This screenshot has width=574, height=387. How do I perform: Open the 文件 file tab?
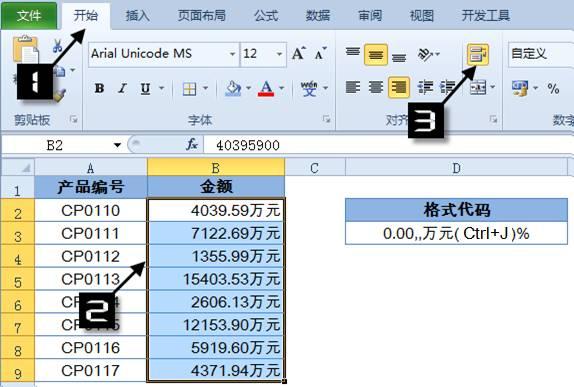click(29, 15)
